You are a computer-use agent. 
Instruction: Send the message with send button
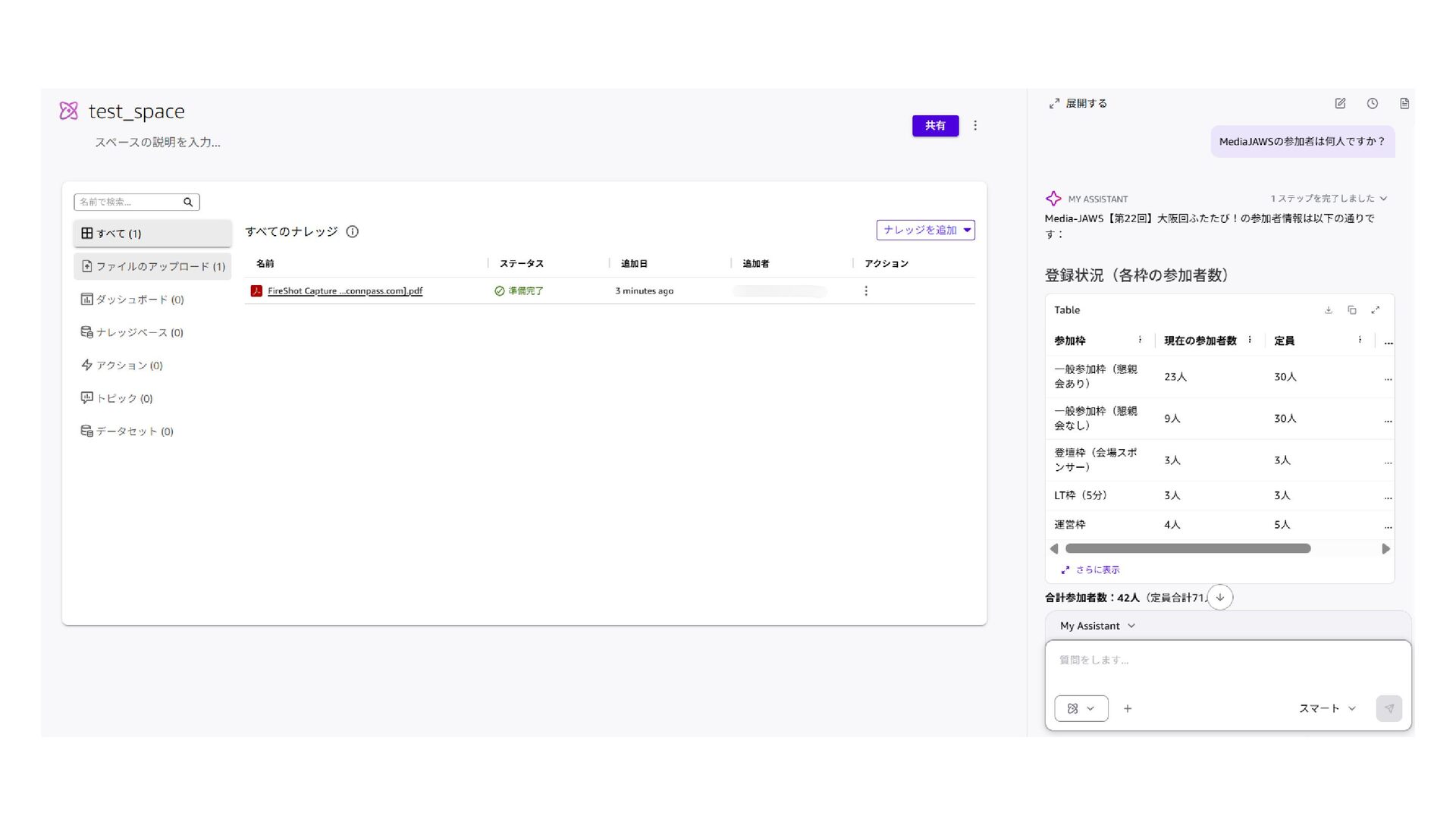(1389, 709)
